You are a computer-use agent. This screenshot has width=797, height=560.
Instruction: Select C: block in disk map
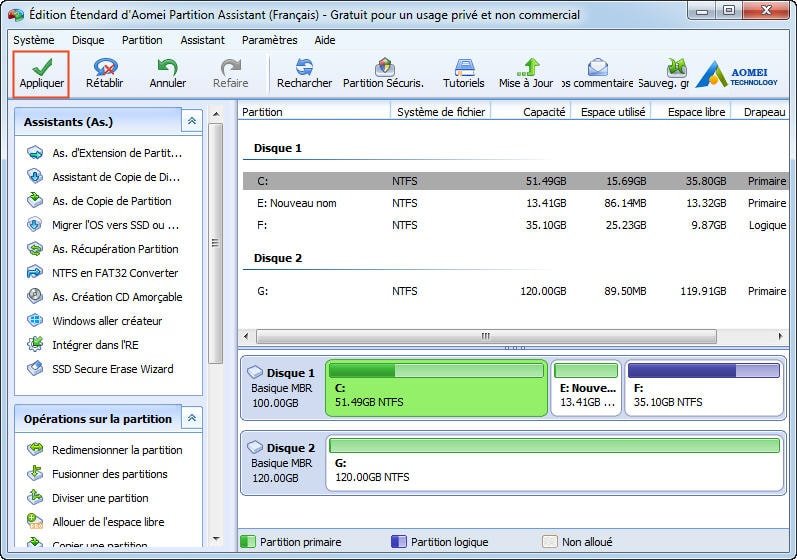point(437,388)
